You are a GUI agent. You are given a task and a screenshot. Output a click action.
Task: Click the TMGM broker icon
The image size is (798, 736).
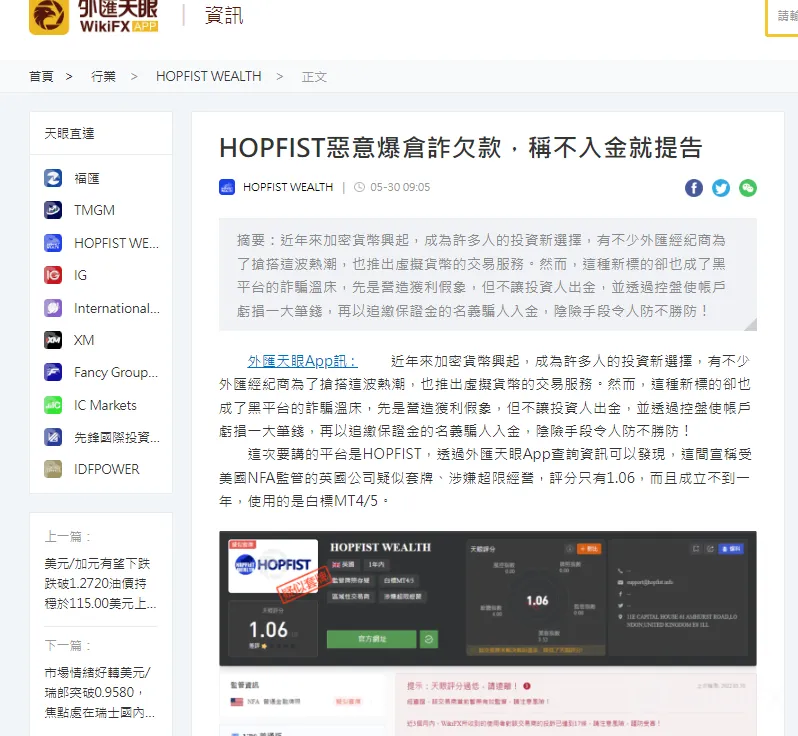pos(53,210)
